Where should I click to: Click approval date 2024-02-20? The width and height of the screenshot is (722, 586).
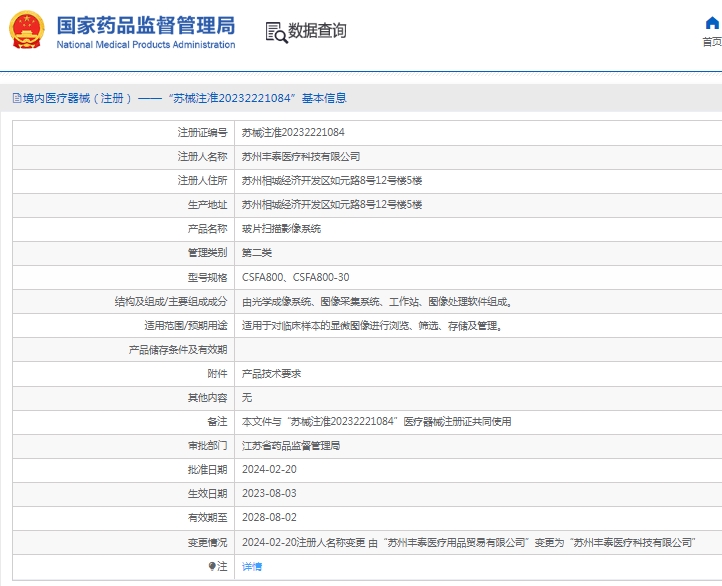click(269, 470)
